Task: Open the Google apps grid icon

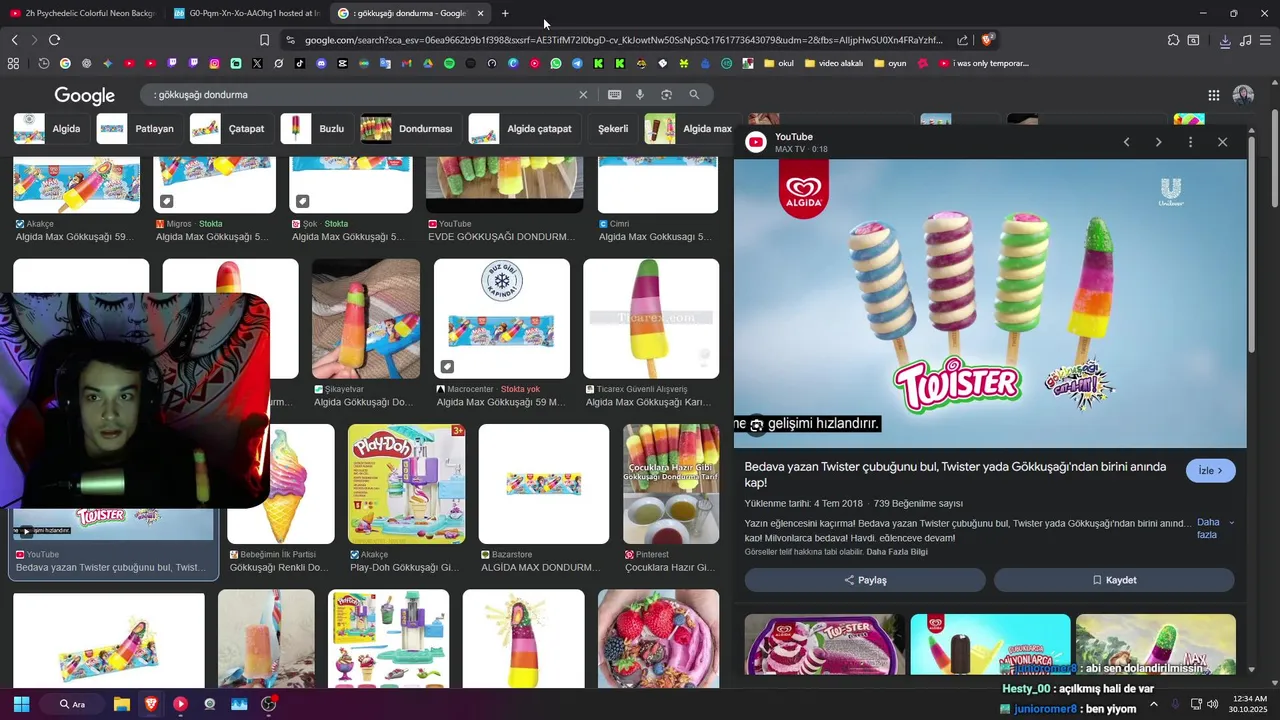Action: (x=1213, y=95)
